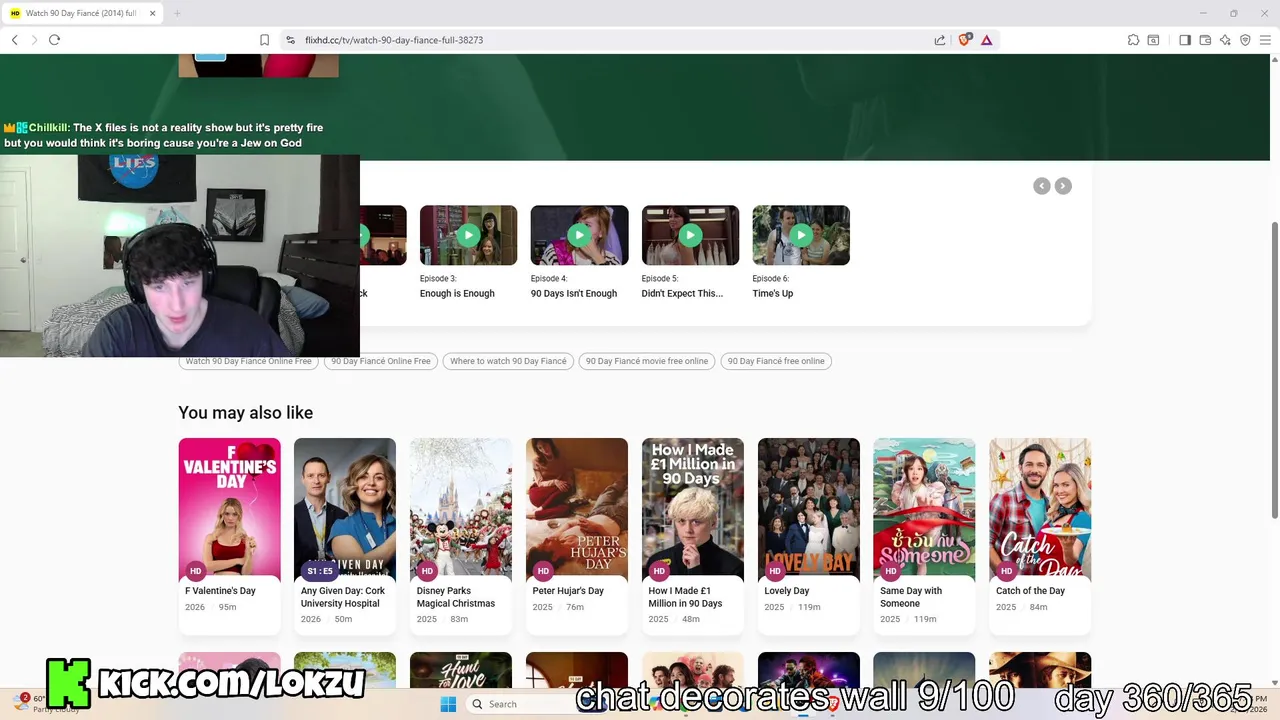Click the S1 : E5 badge on Any Given Day
Image resolution: width=1280 pixels, height=720 pixels.
[320, 571]
